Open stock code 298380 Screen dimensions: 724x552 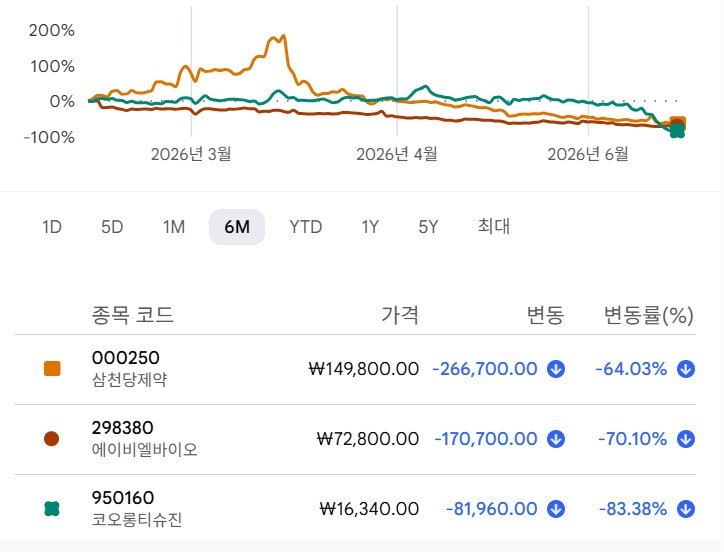click(122, 428)
